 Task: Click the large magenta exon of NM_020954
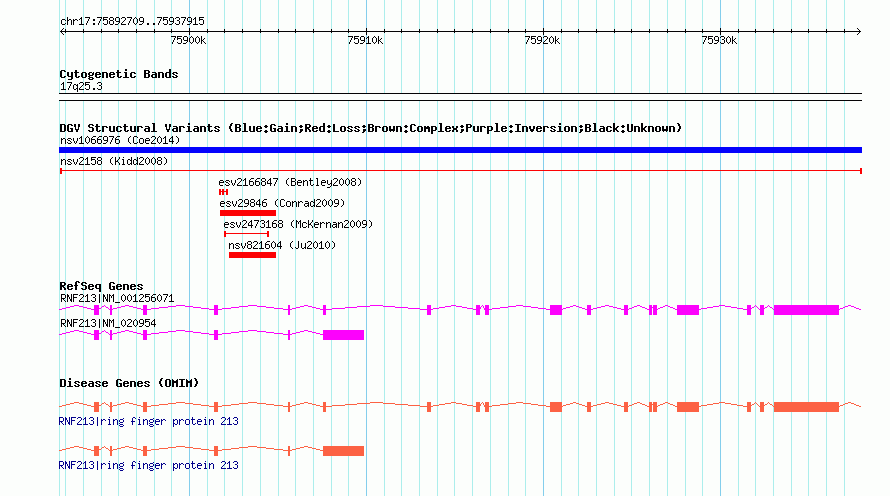tap(343, 335)
